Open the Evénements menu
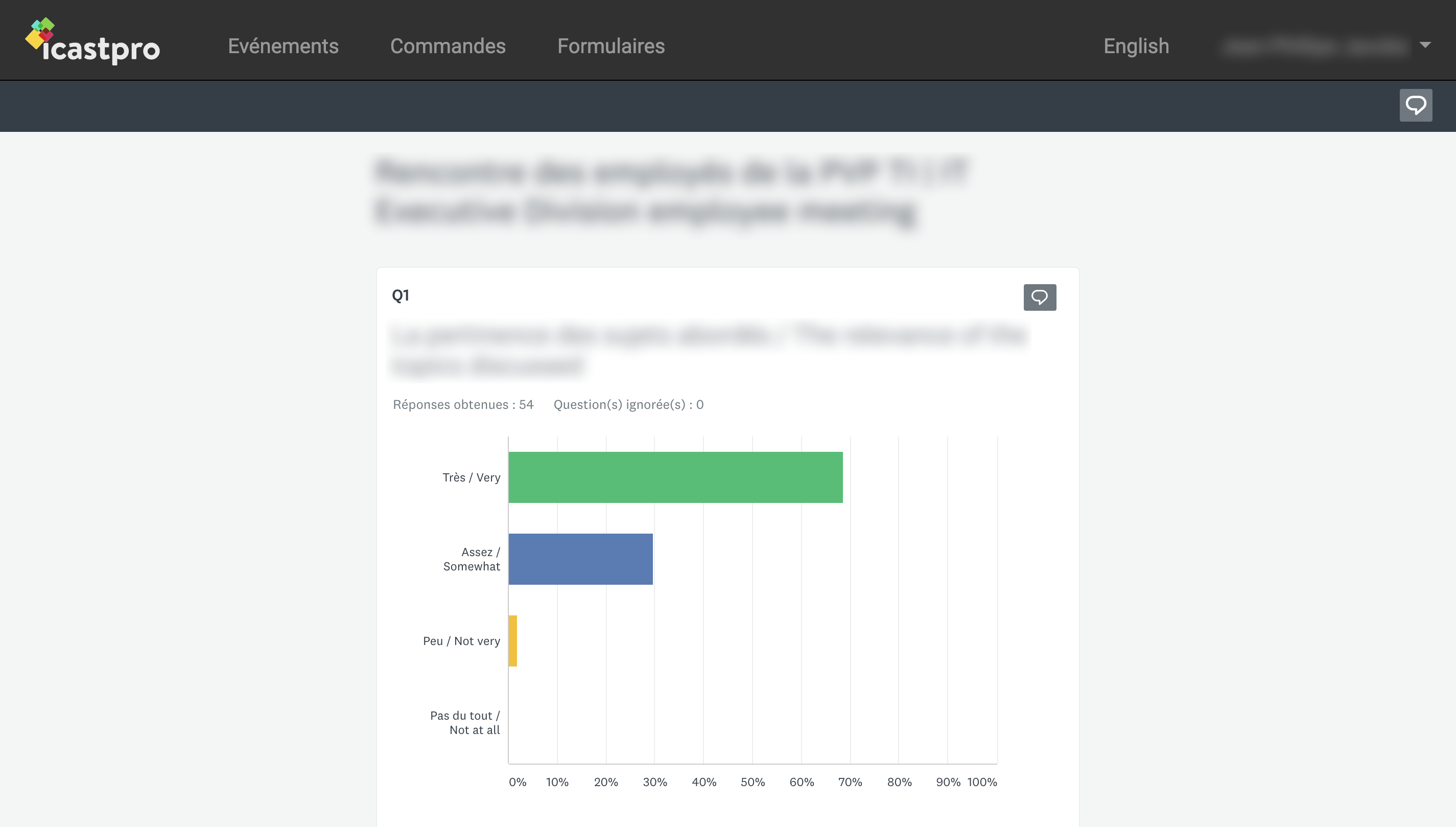1456x827 pixels. 284,47
